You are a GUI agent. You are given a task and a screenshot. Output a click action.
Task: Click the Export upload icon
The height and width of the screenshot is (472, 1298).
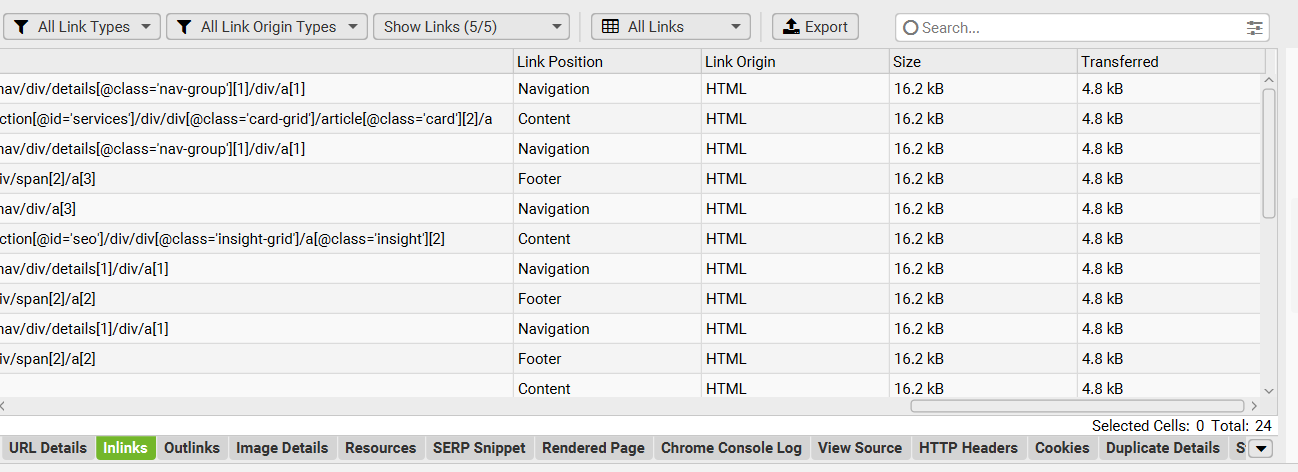click(x=792, y=27)
